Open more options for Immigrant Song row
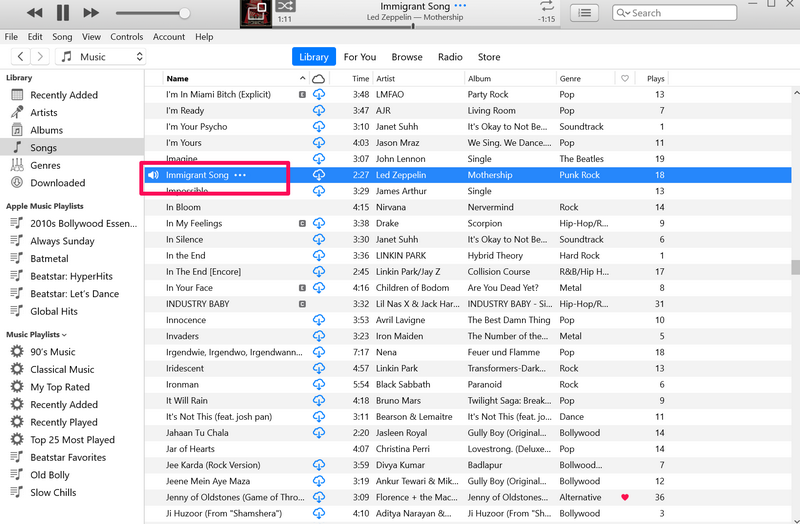 240,175
